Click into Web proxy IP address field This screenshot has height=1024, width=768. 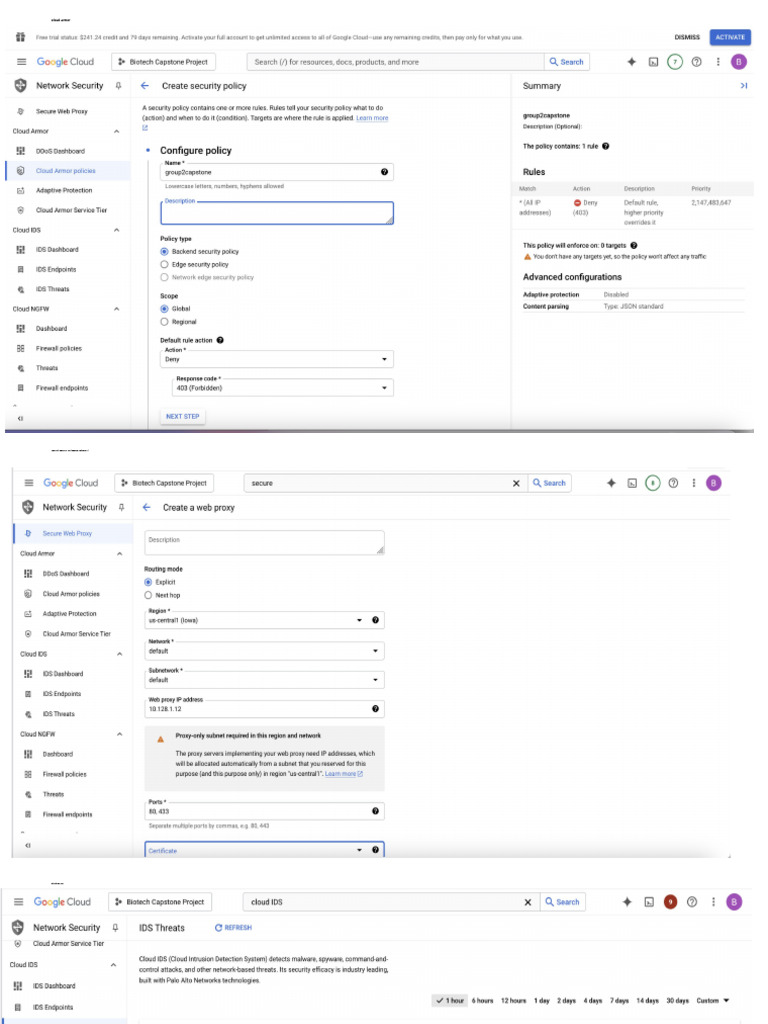[255, 709]
